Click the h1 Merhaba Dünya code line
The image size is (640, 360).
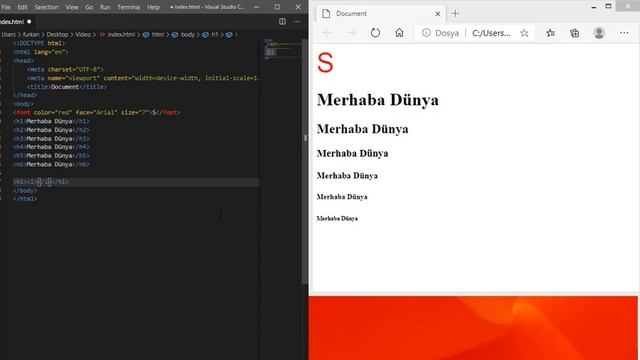click(51, 121)
